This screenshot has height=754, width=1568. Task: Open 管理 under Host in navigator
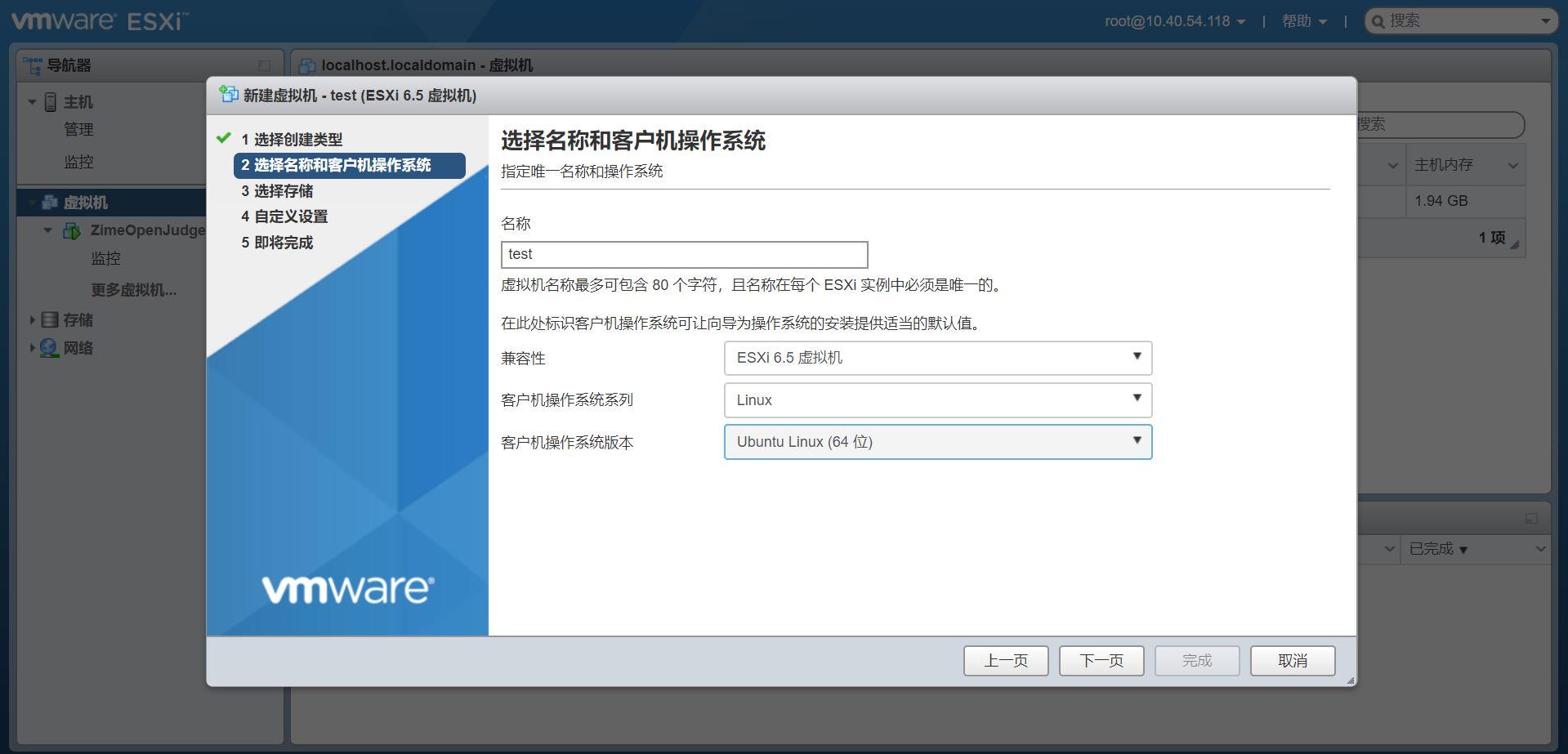pos(78,129)
